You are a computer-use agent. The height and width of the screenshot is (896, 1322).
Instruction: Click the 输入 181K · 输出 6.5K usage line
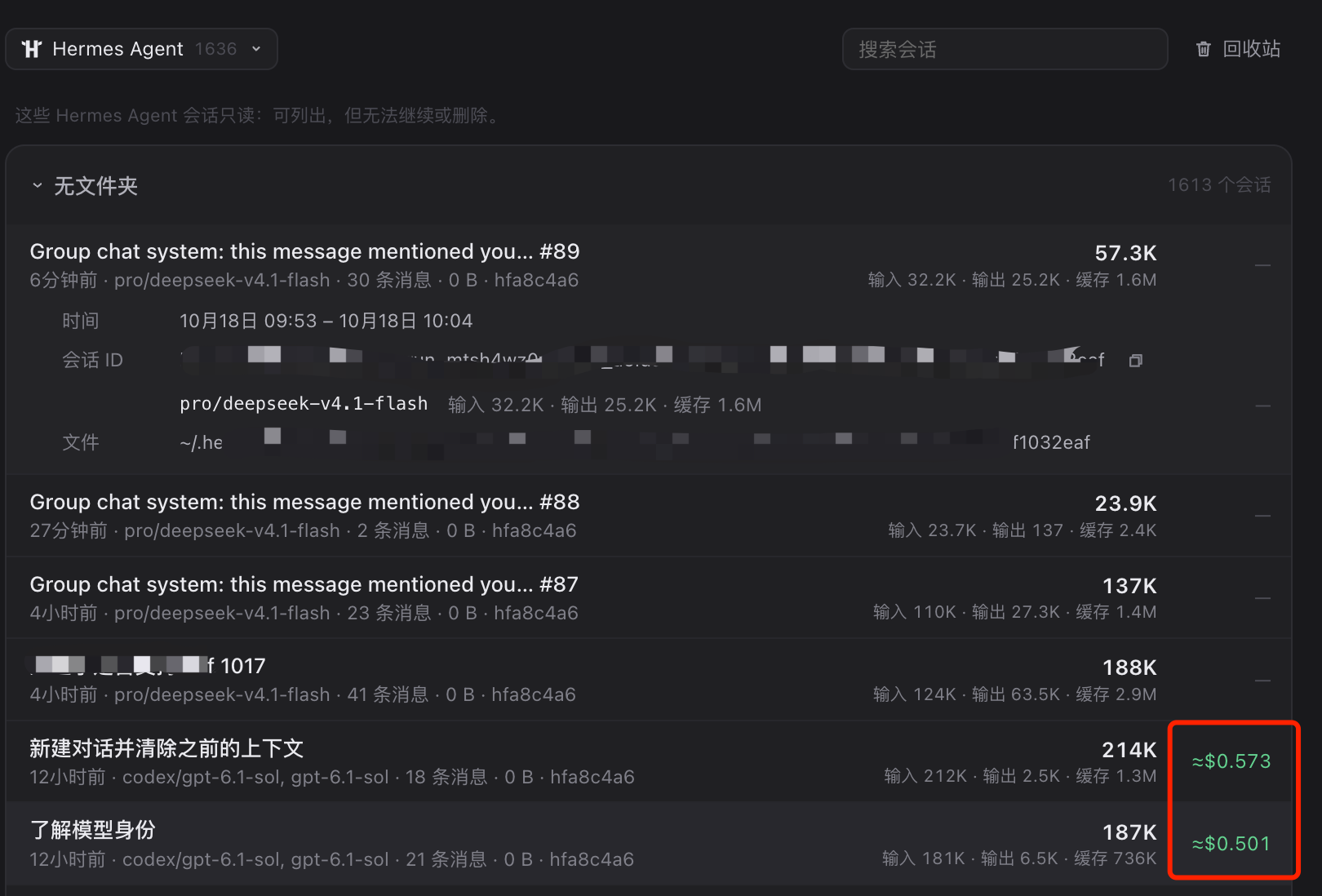[1019, 858]
